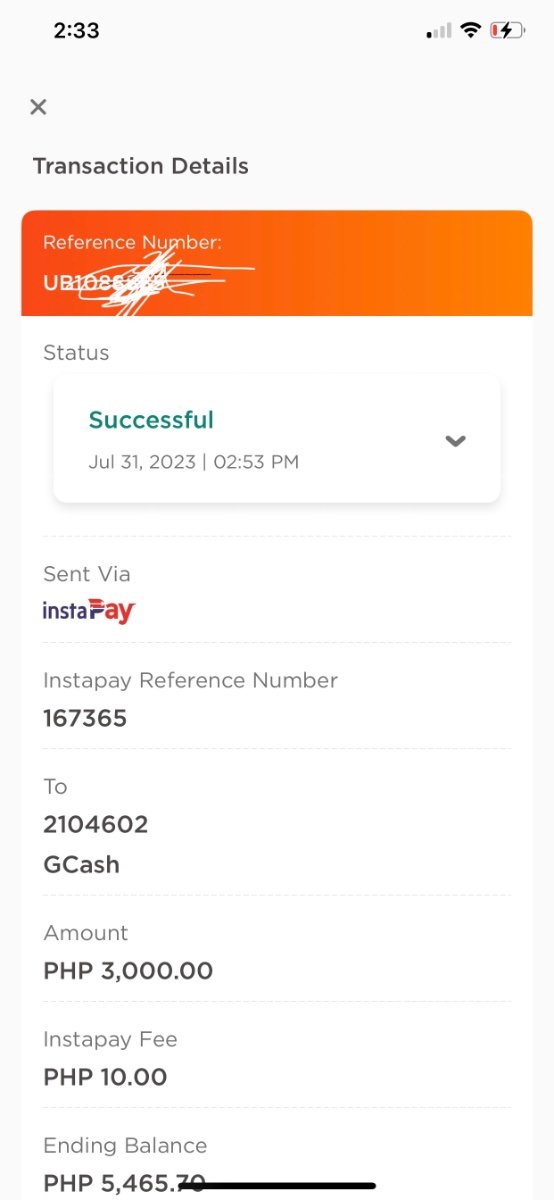Viewport: 554px width, 1200px height.
Task: Tap the Status section label
Action: (76, 352)
